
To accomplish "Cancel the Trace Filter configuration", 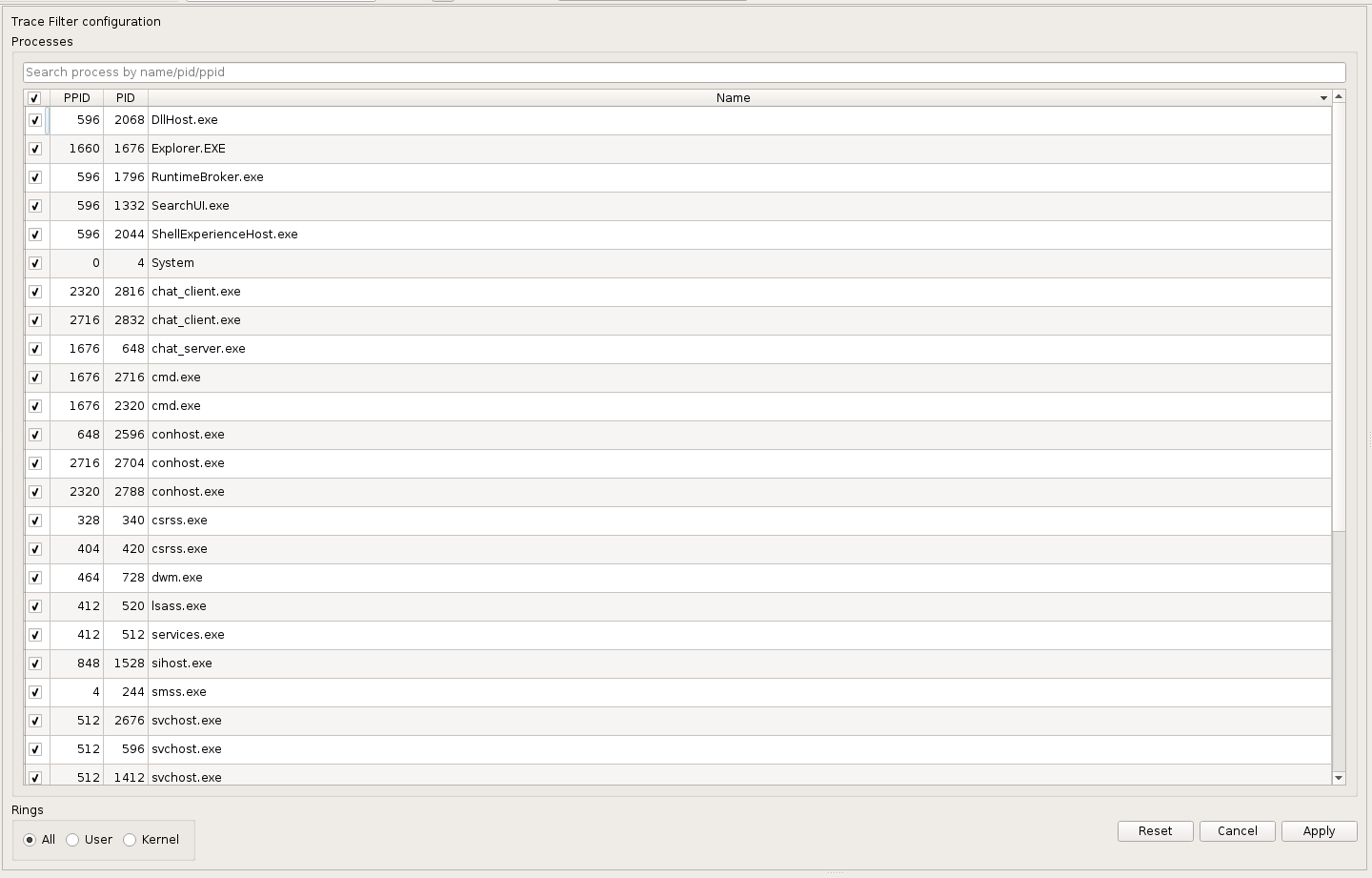I will 1237,830.
